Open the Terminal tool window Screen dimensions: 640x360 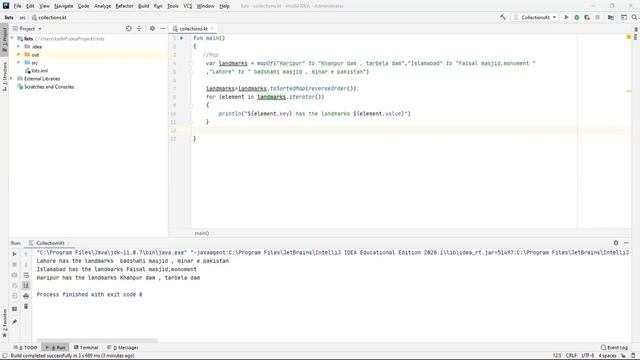[86, 347]
